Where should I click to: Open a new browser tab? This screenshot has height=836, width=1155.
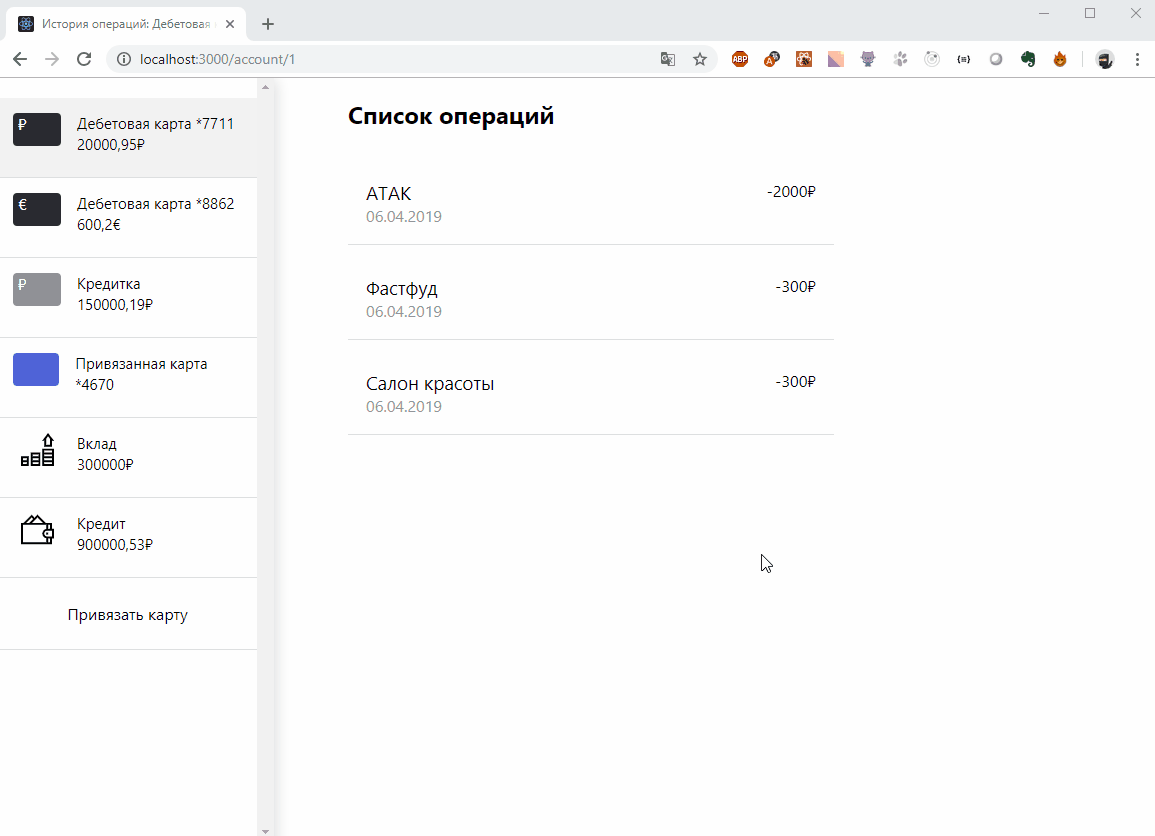pos(268,24)
